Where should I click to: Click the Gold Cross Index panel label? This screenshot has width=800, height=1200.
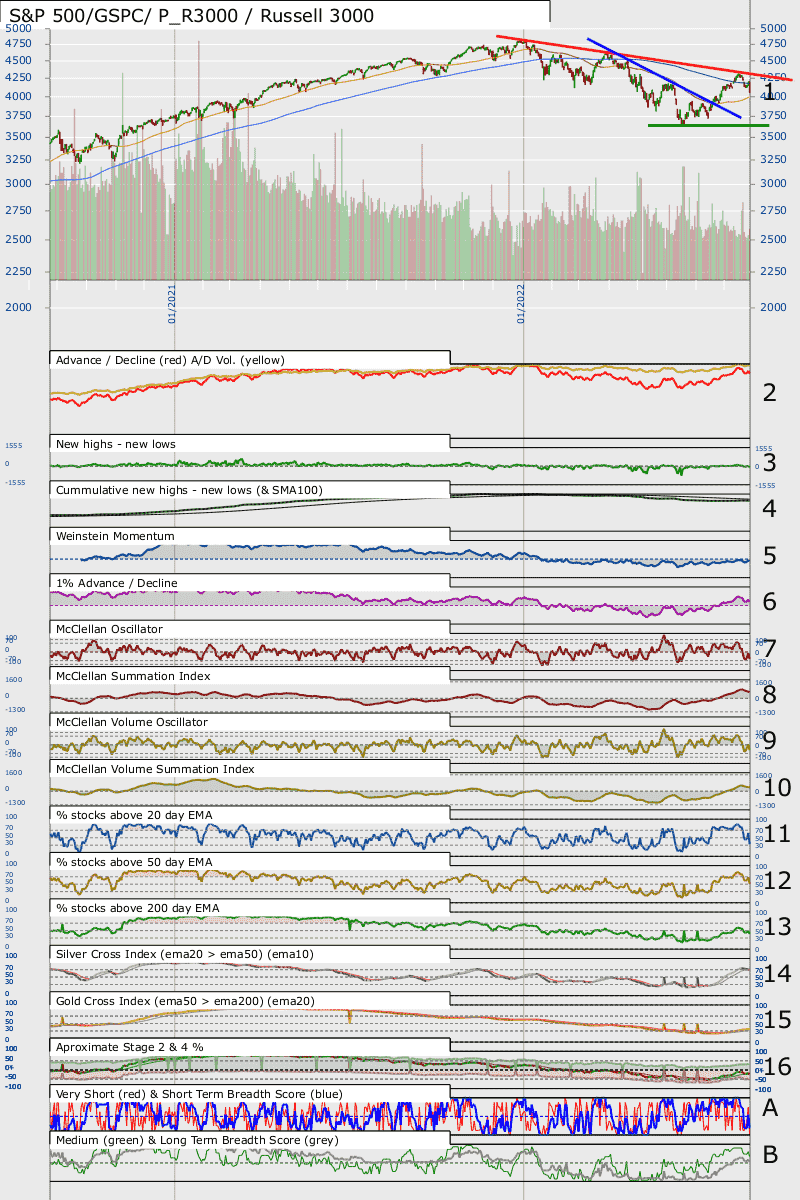coord(187,1001)
